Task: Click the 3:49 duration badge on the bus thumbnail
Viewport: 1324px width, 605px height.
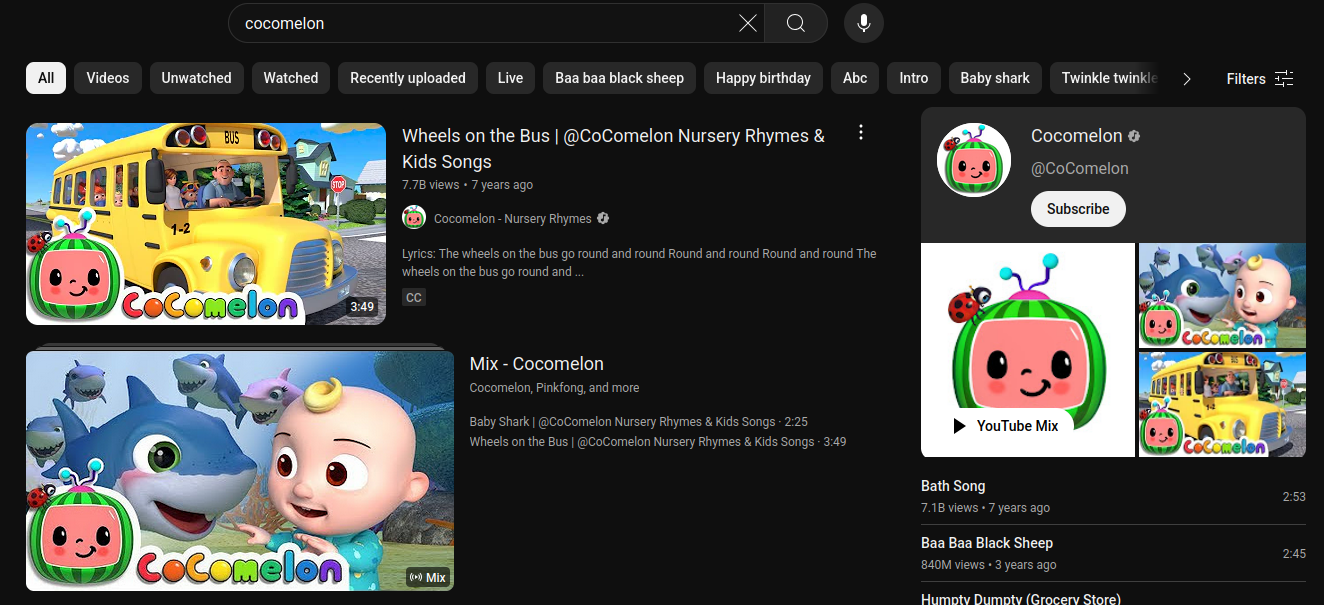Action: [362, 307]
